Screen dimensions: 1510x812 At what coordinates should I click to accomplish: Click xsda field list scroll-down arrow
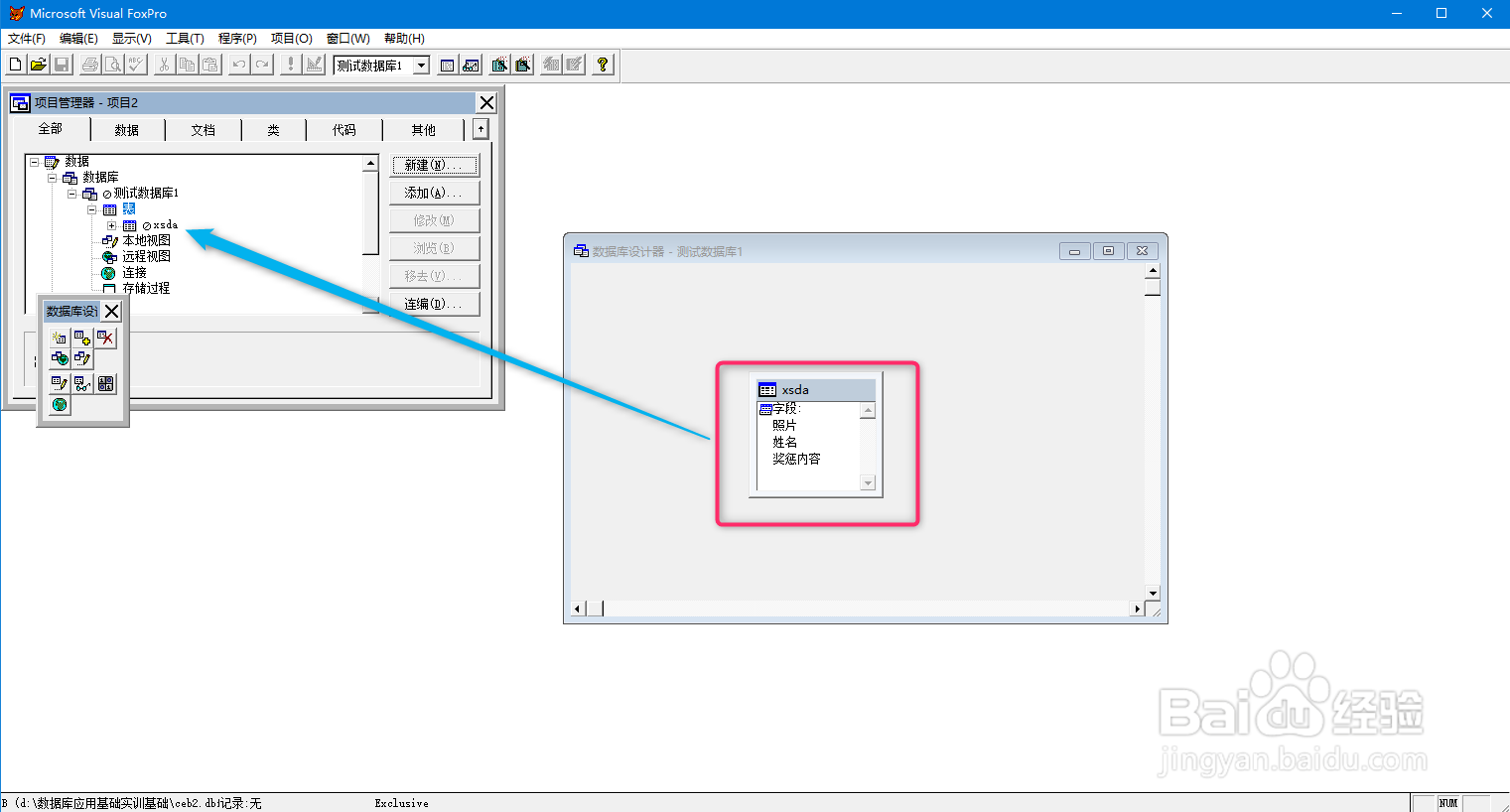(x=868, y=483)
